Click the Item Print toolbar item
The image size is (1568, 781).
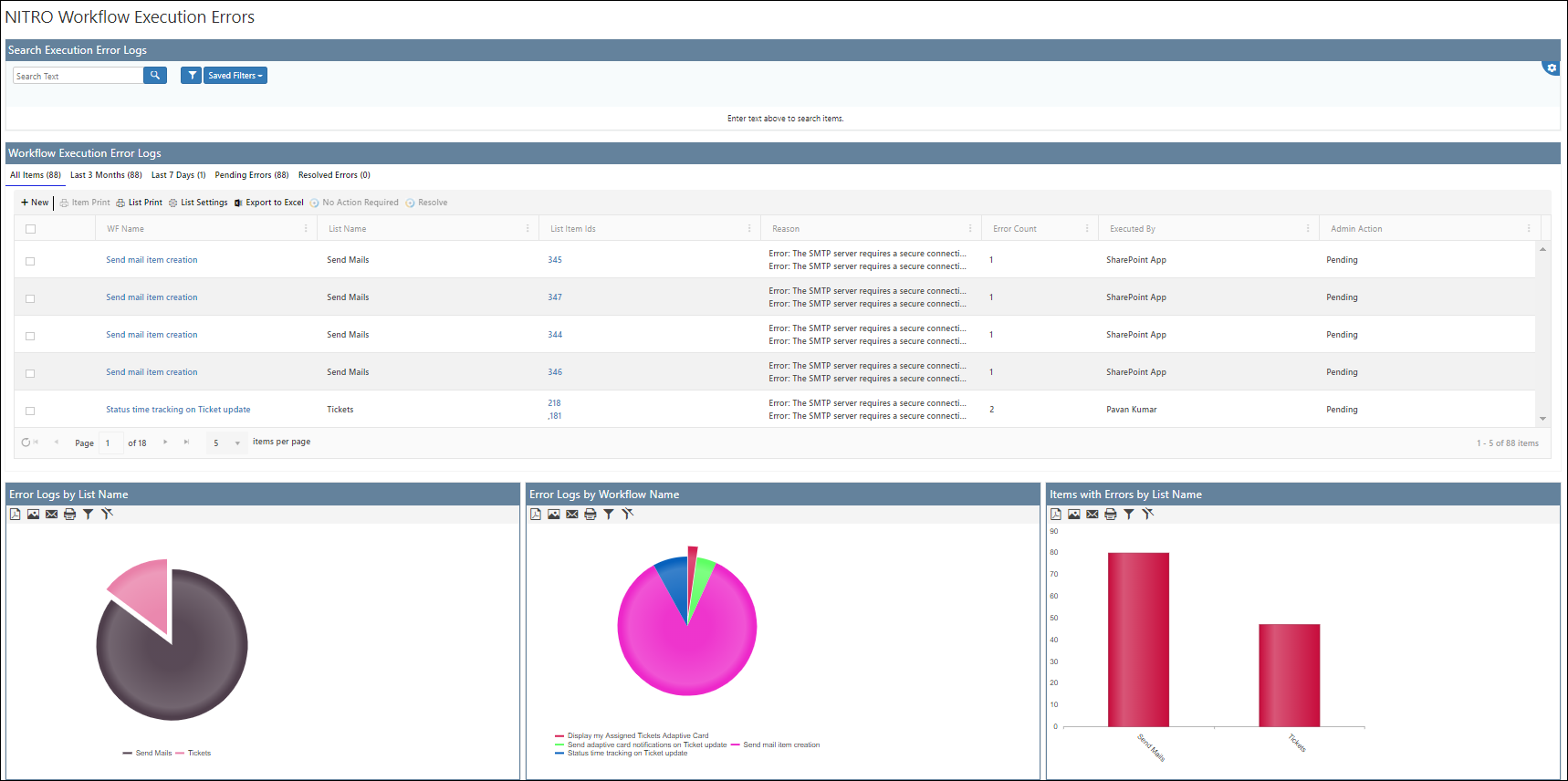coord(85,203)
